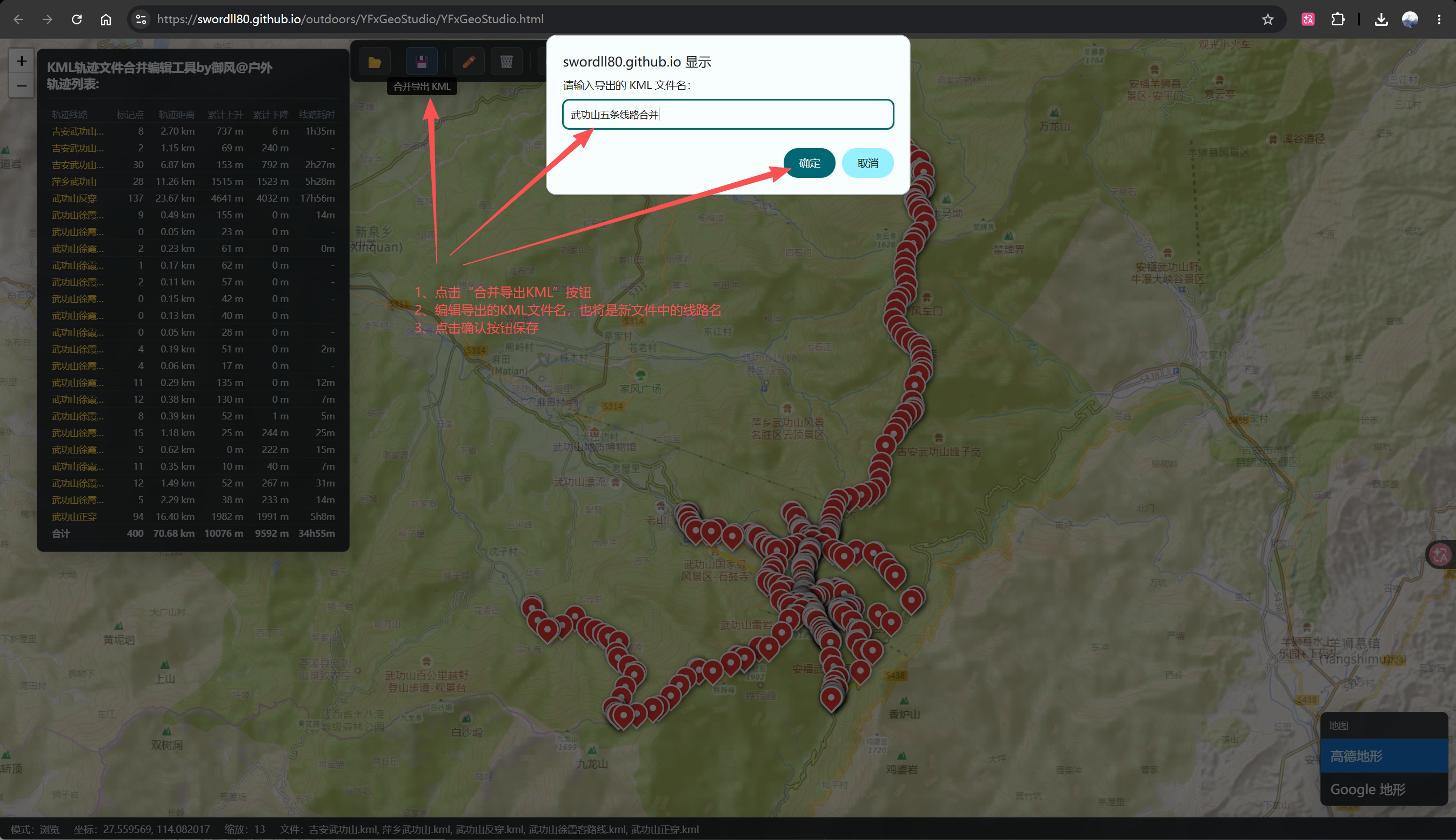This screenshot has height=840, width=1456.
Task: Select the 萍乡武功山 track row
Action: [193, 181]
